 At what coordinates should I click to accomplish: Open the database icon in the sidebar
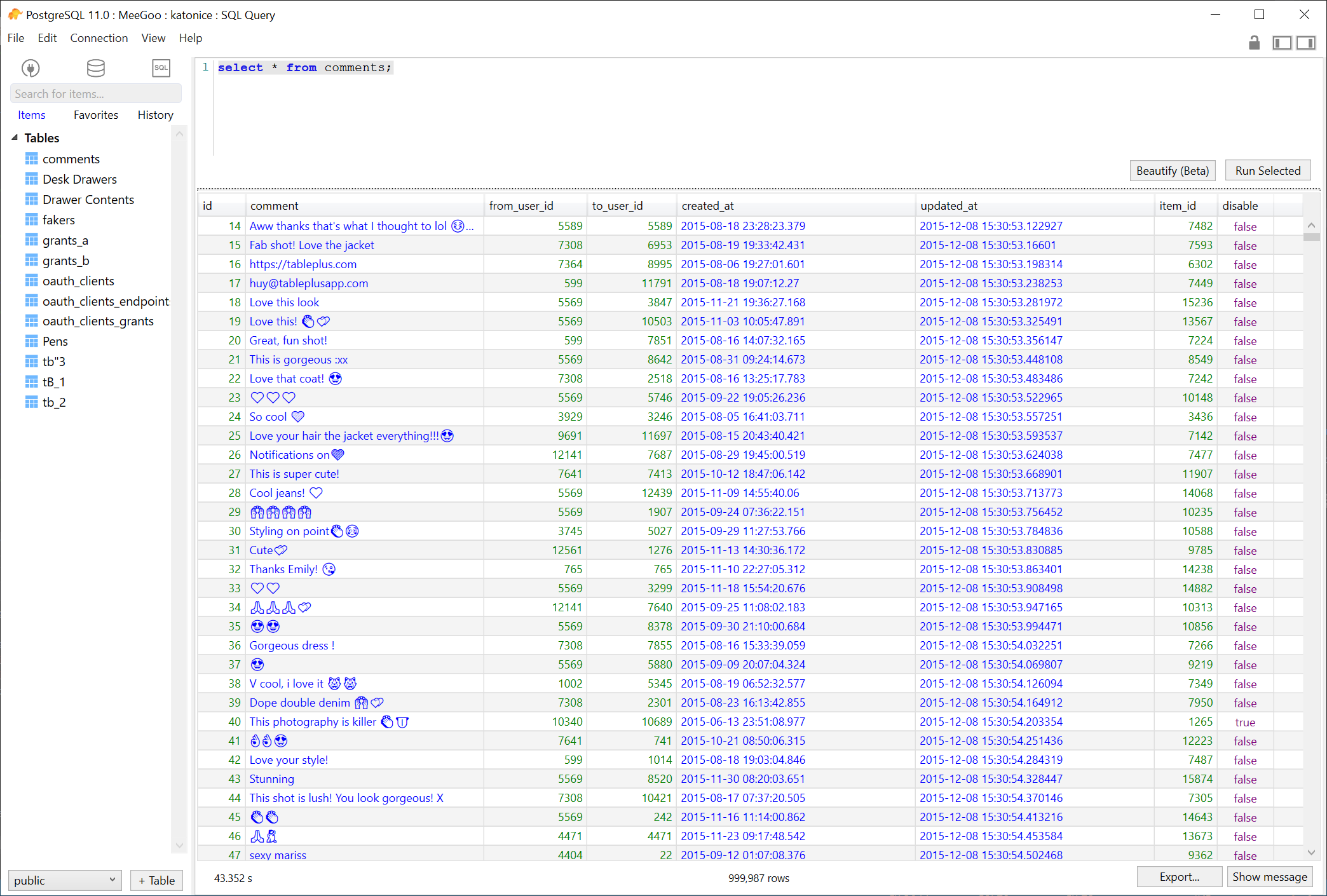coord(96,68)
